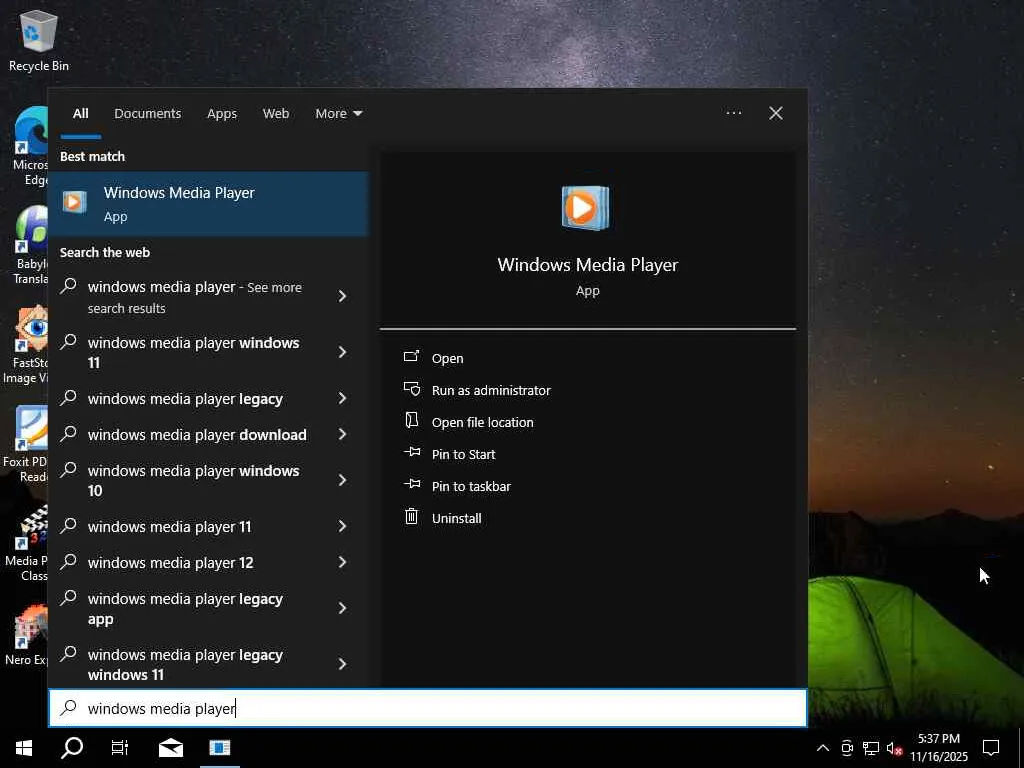This screenshot has width=1024, height=768.
Task: Choose Pin to taskbar
Action: [471, 487]
